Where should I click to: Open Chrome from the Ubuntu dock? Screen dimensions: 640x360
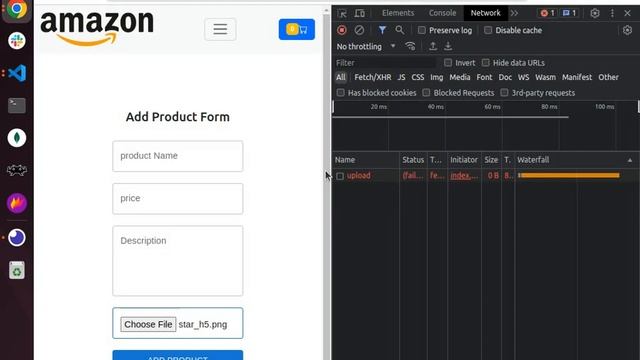(x=17, y=9)
